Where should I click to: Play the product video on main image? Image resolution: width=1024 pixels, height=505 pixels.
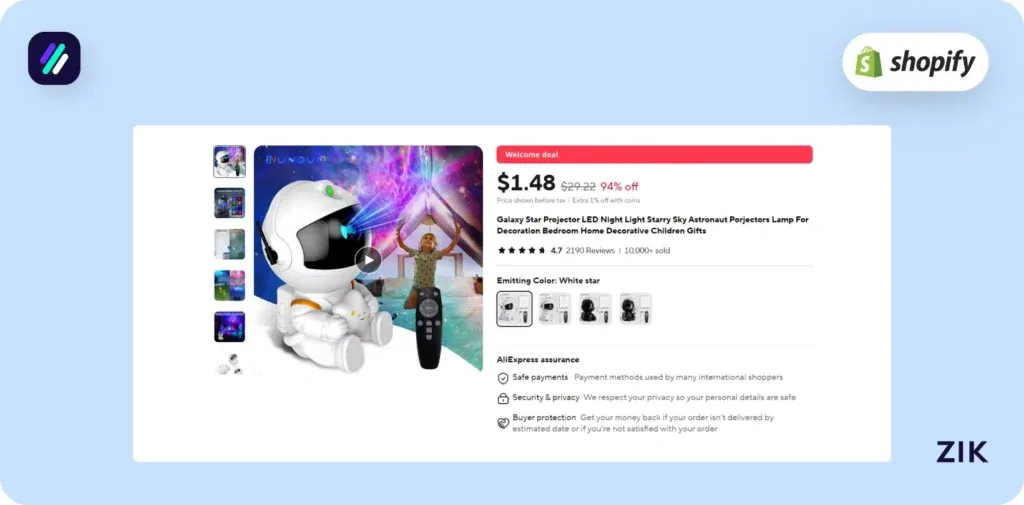pos(368,260)
